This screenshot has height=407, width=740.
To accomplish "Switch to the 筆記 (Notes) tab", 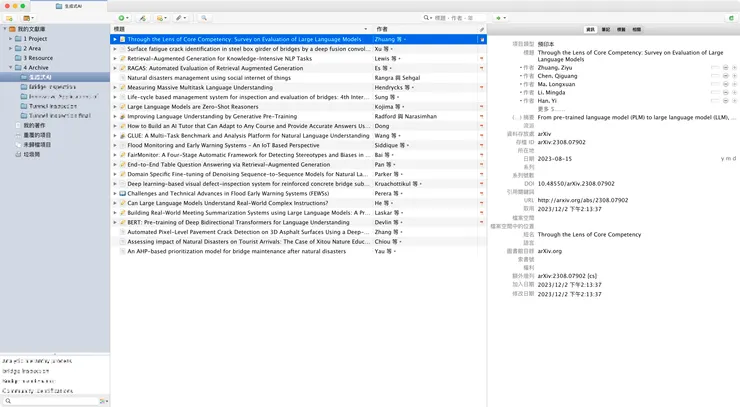I will [606, 30].
